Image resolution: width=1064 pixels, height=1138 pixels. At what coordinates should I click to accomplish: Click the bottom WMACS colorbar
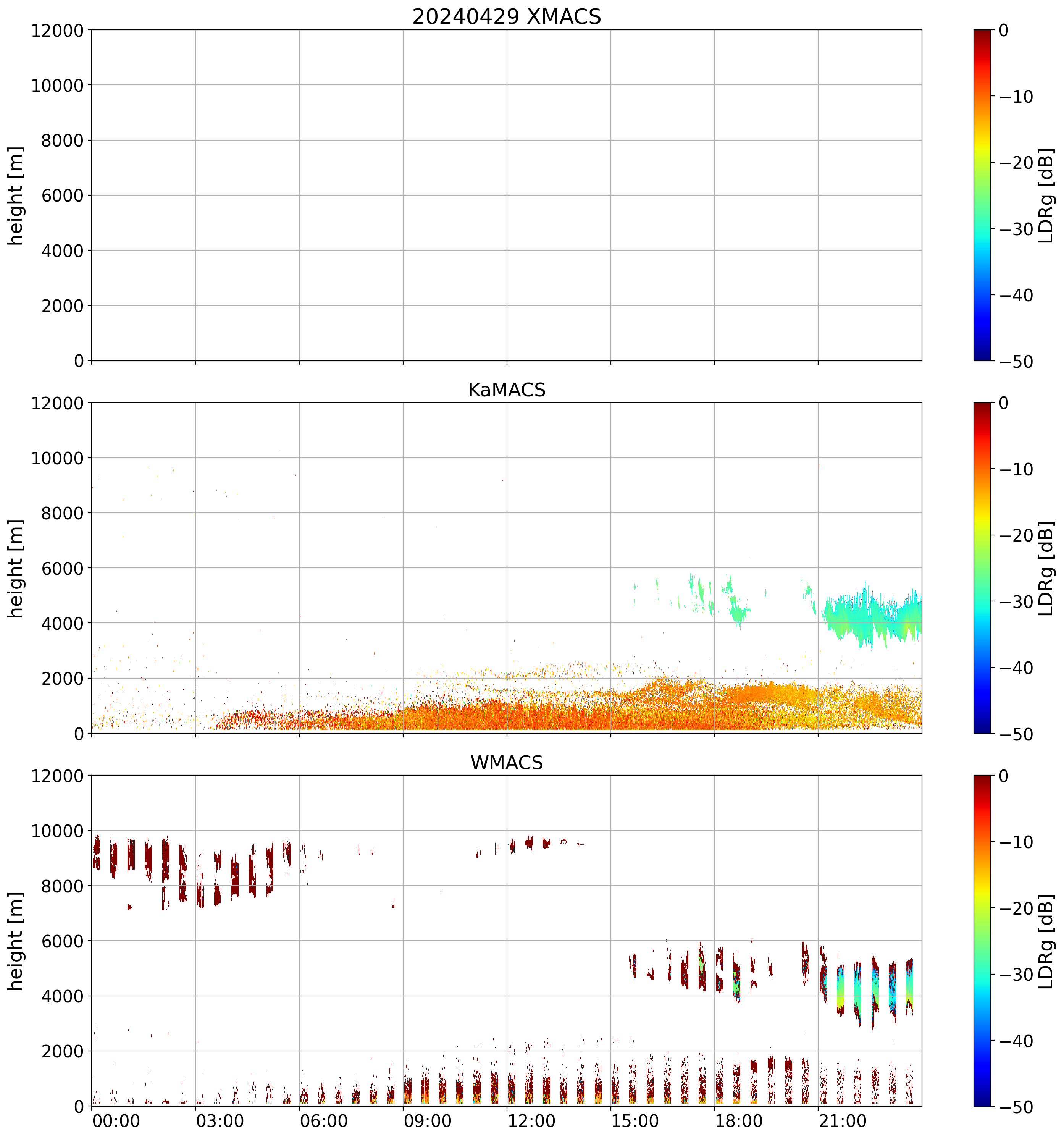pyautogui.click(x=982, y=941)
